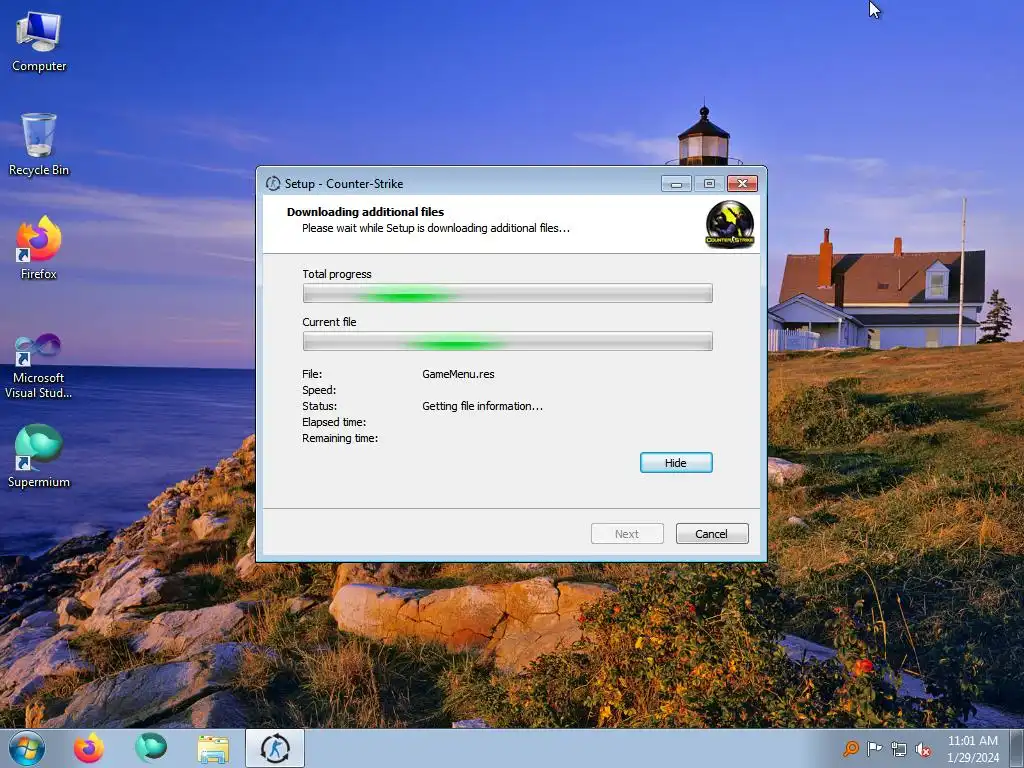
Task: Cancel the Counter-Strike setup
Action: pyautogui.click(x=712, y=534)
